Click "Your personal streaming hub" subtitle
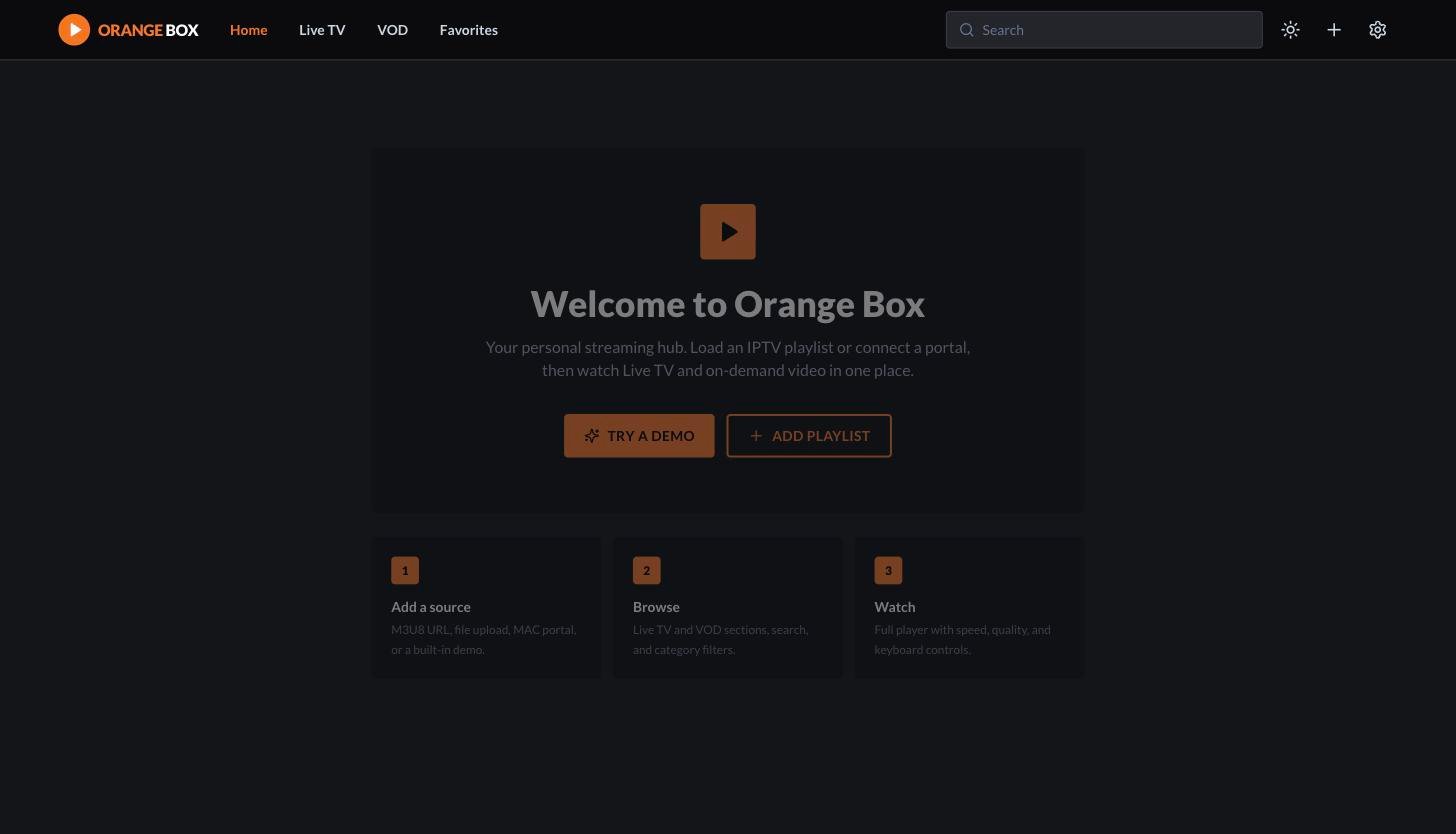This screenshot has width=1456, height=834. 728,359
